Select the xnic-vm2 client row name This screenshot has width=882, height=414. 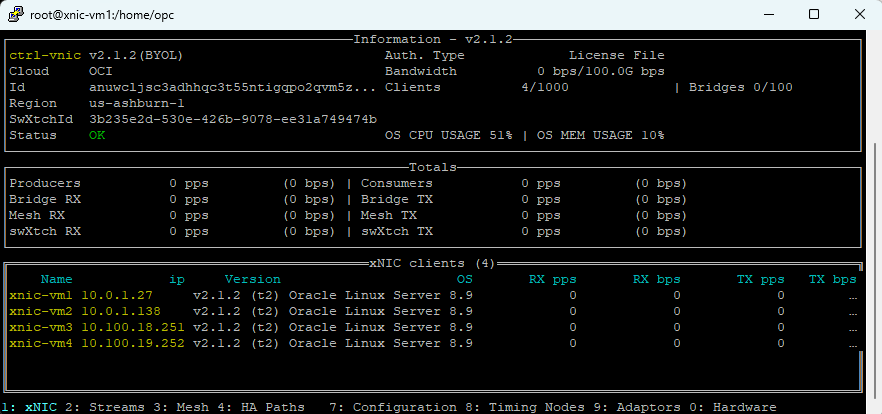click(x=40, y=311)
